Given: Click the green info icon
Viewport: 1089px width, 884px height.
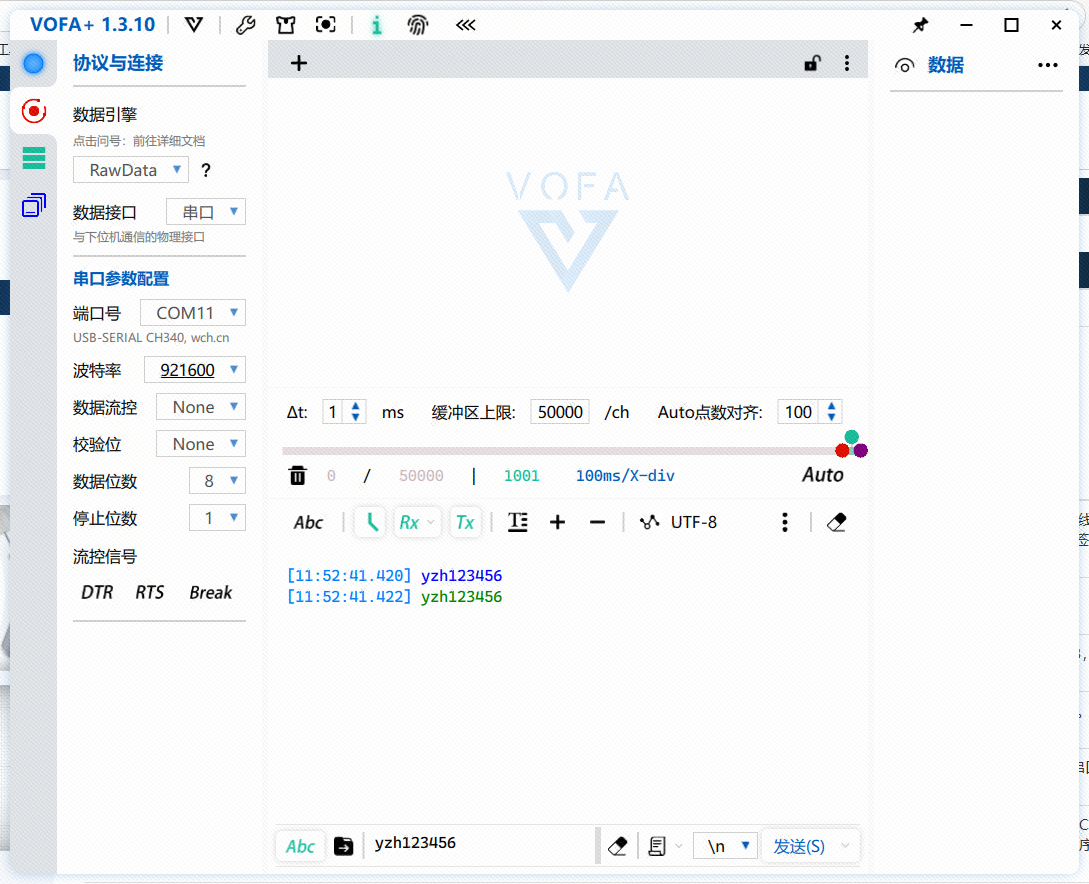Looking at the screenshot, I should click(377, 25).
